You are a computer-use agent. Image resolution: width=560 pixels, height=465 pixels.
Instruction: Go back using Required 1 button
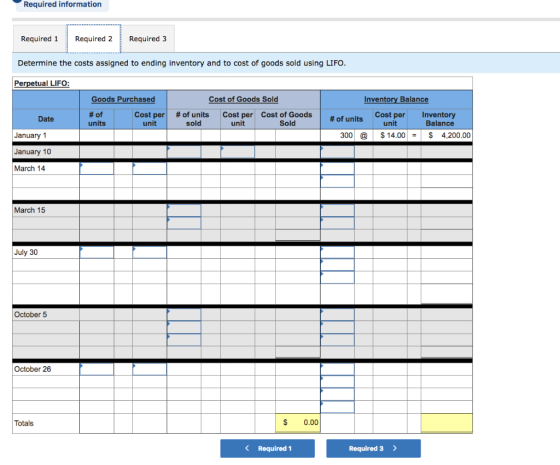point(268,448)
